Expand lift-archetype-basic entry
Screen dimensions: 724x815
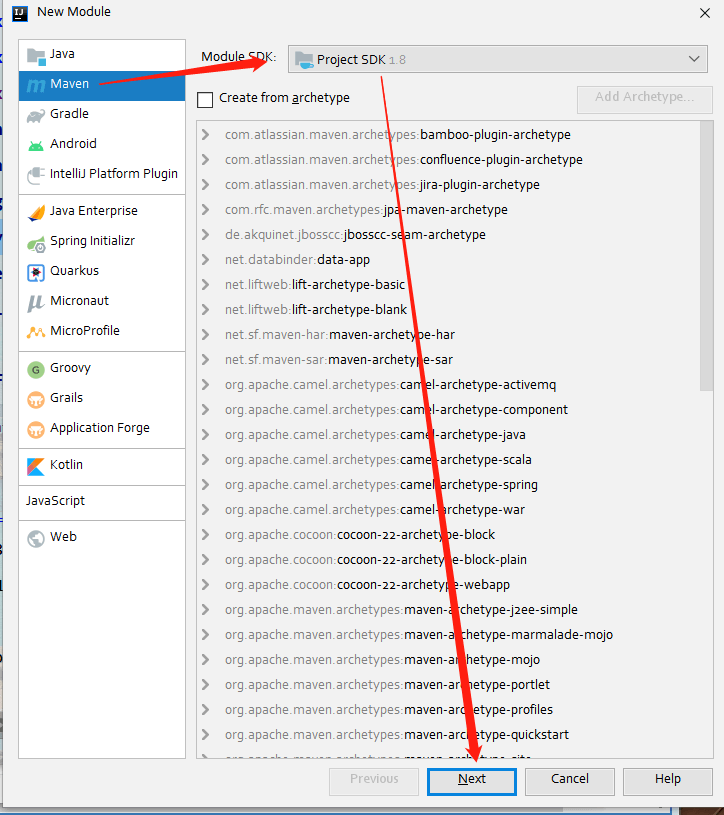coord(205,284)
